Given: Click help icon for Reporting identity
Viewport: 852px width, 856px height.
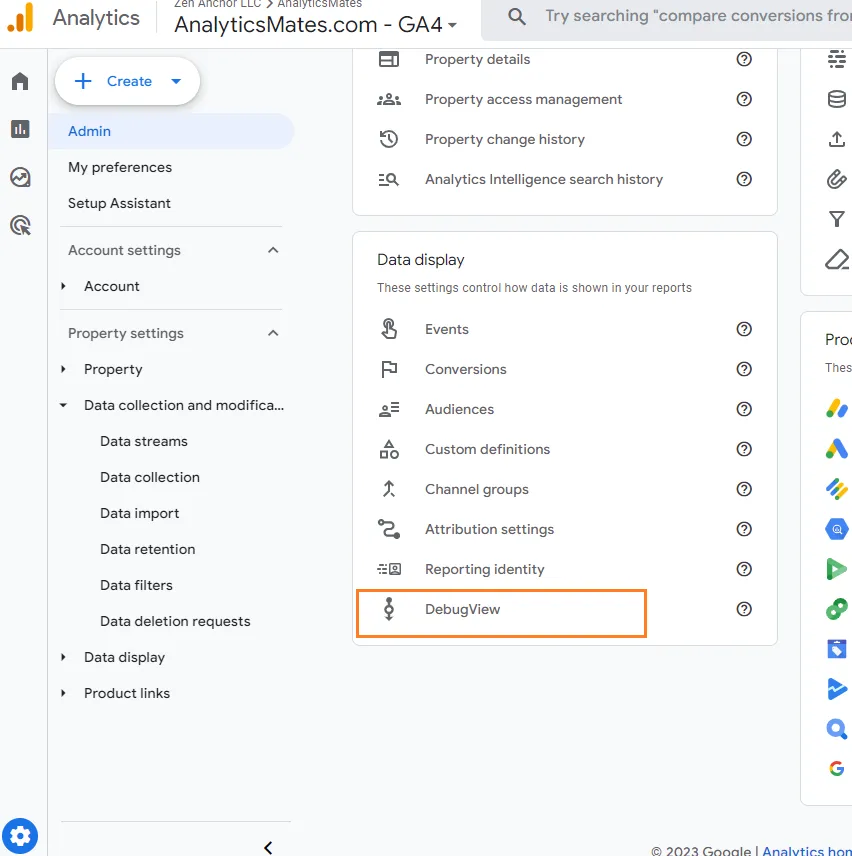Looking at the screenshot, I should tap(744, 569).
